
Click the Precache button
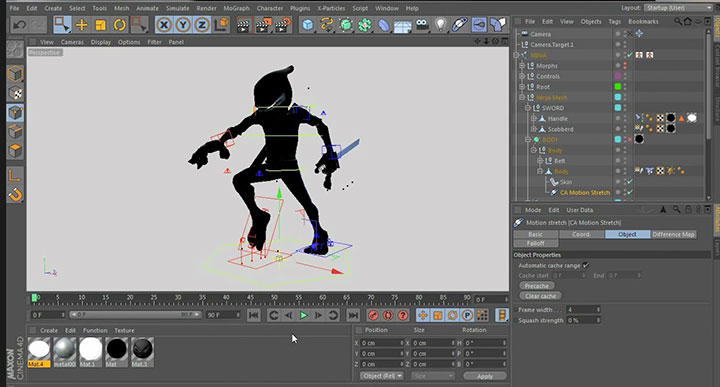[x=536, y=286]
